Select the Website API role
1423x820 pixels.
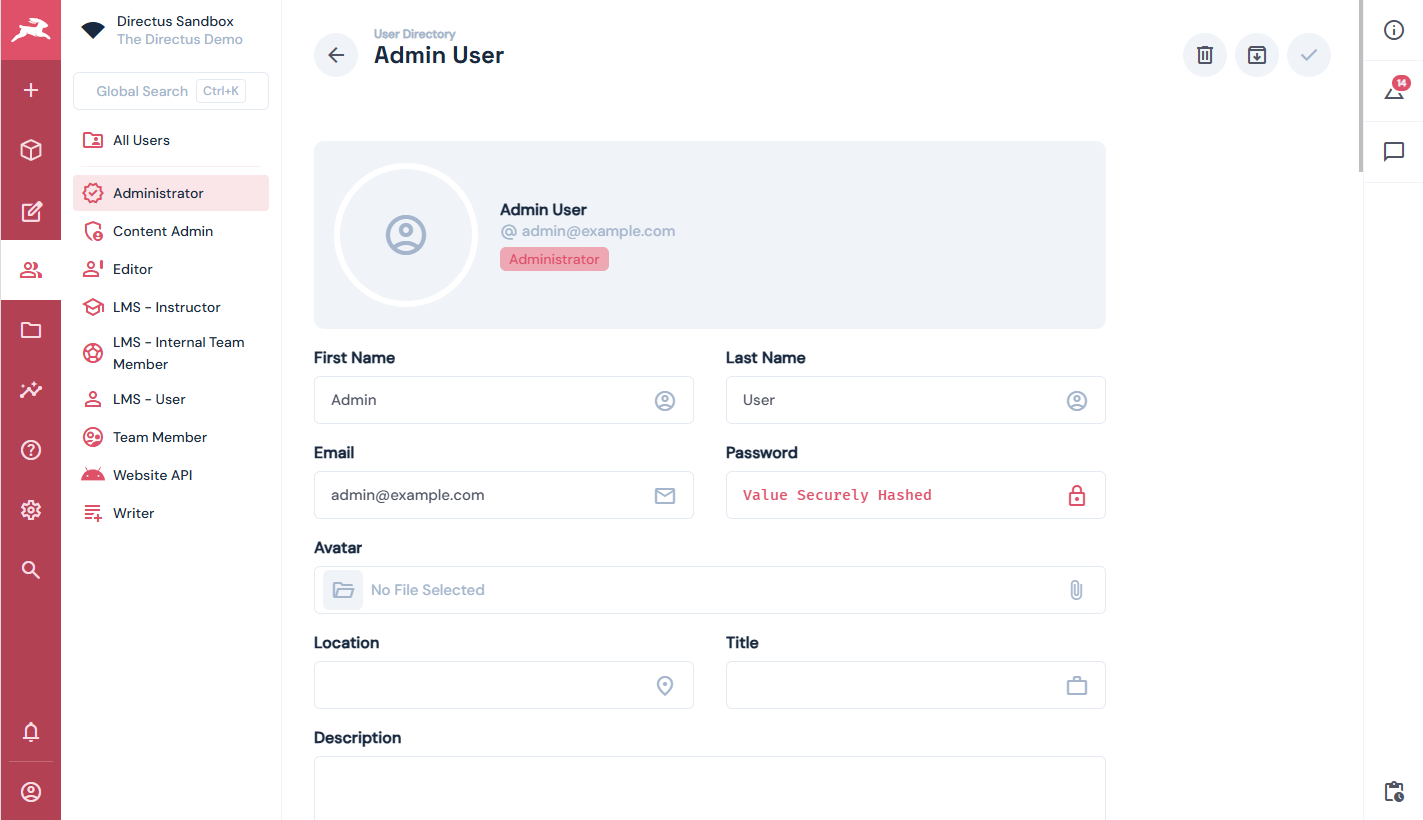(x=152, y=475)
